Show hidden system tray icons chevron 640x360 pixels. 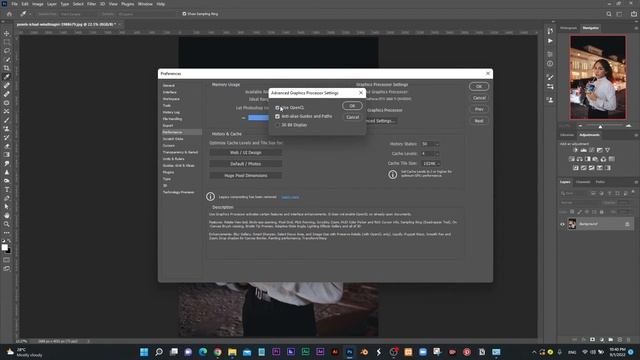(x=534, y=352)
